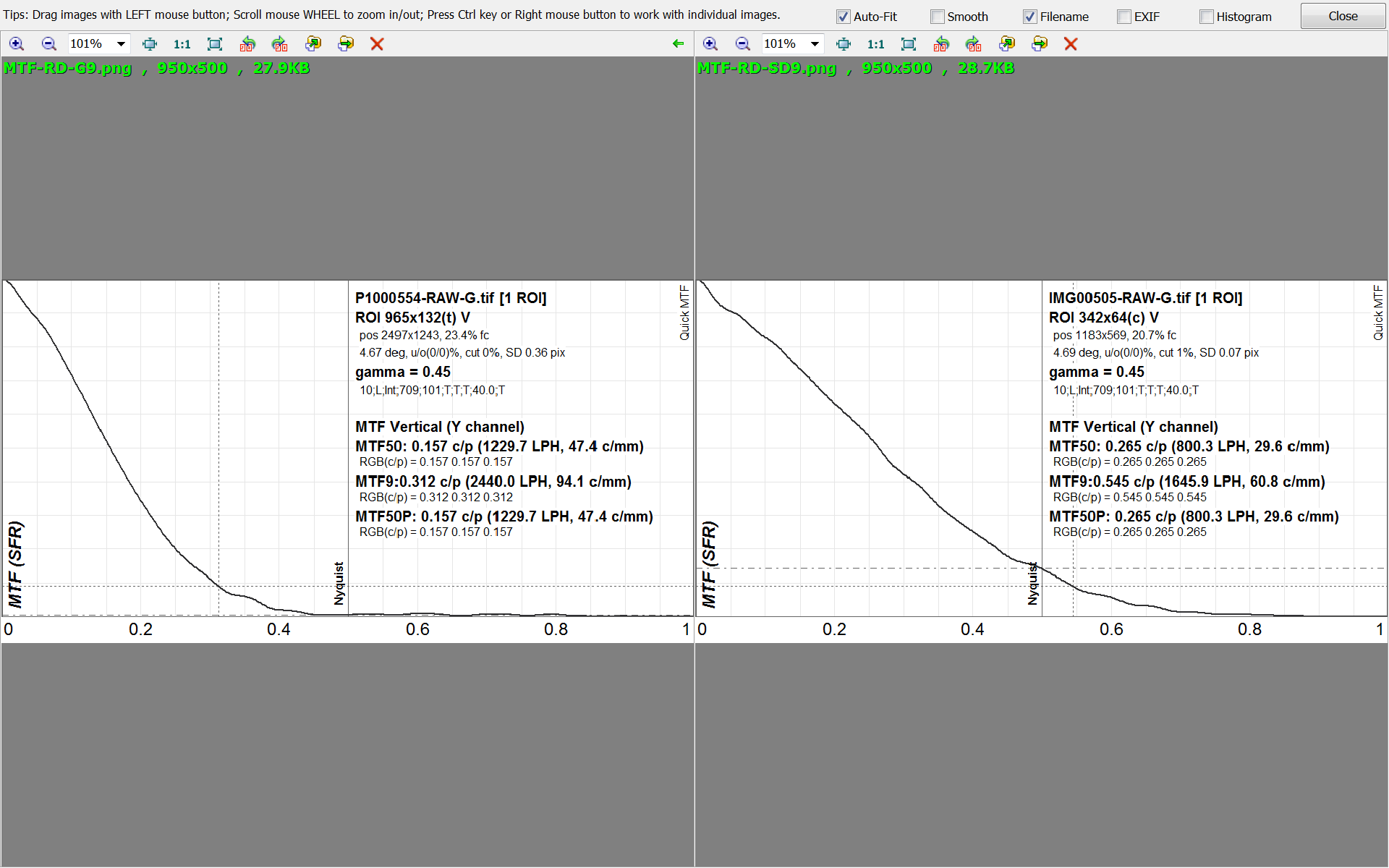Viewport: 1389px width, 868px height.
Task: Click left panel's 1:1 actual size icon
Action: 182,44
